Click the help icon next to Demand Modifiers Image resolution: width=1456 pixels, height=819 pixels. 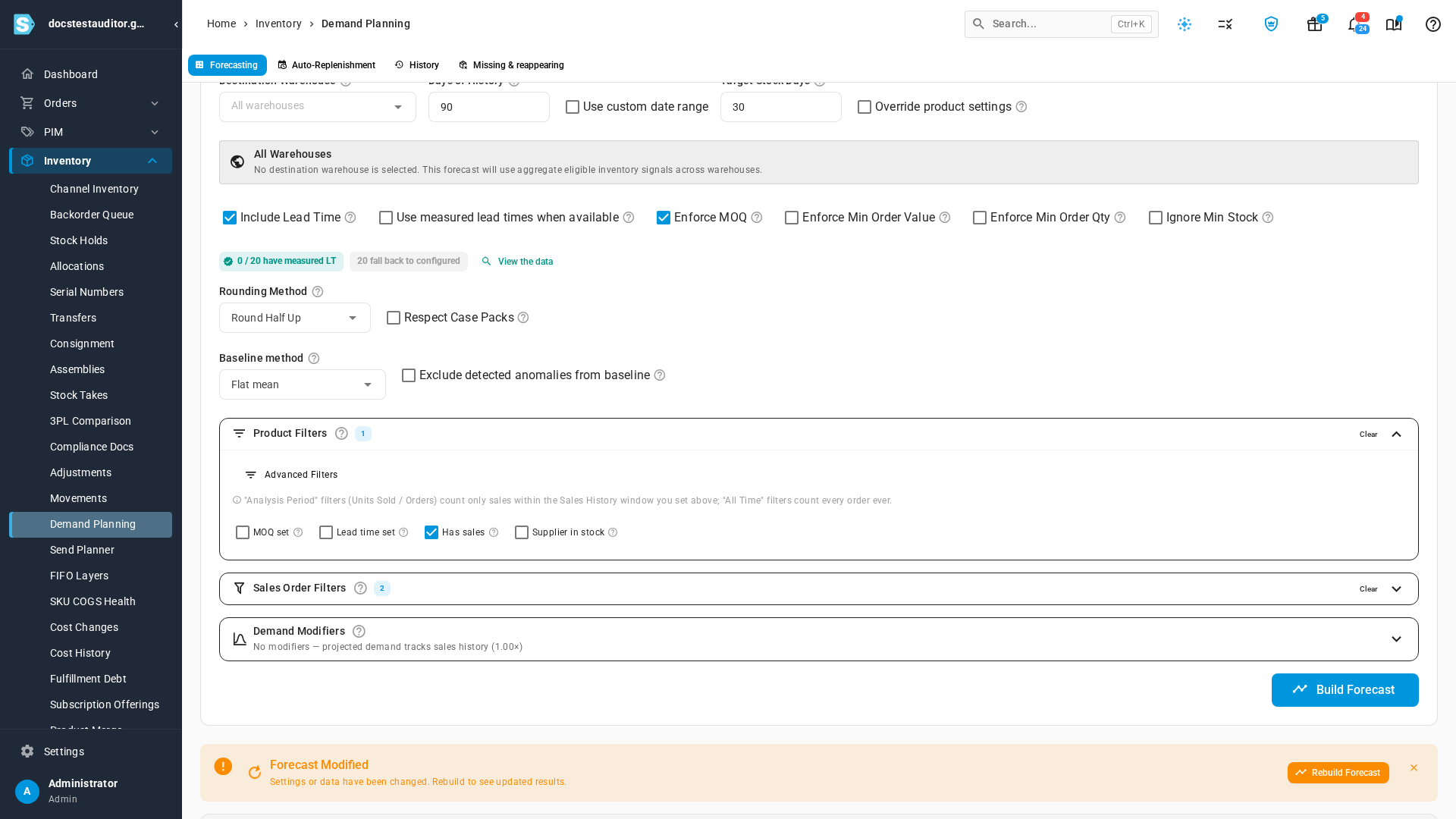tap(359, 632)
